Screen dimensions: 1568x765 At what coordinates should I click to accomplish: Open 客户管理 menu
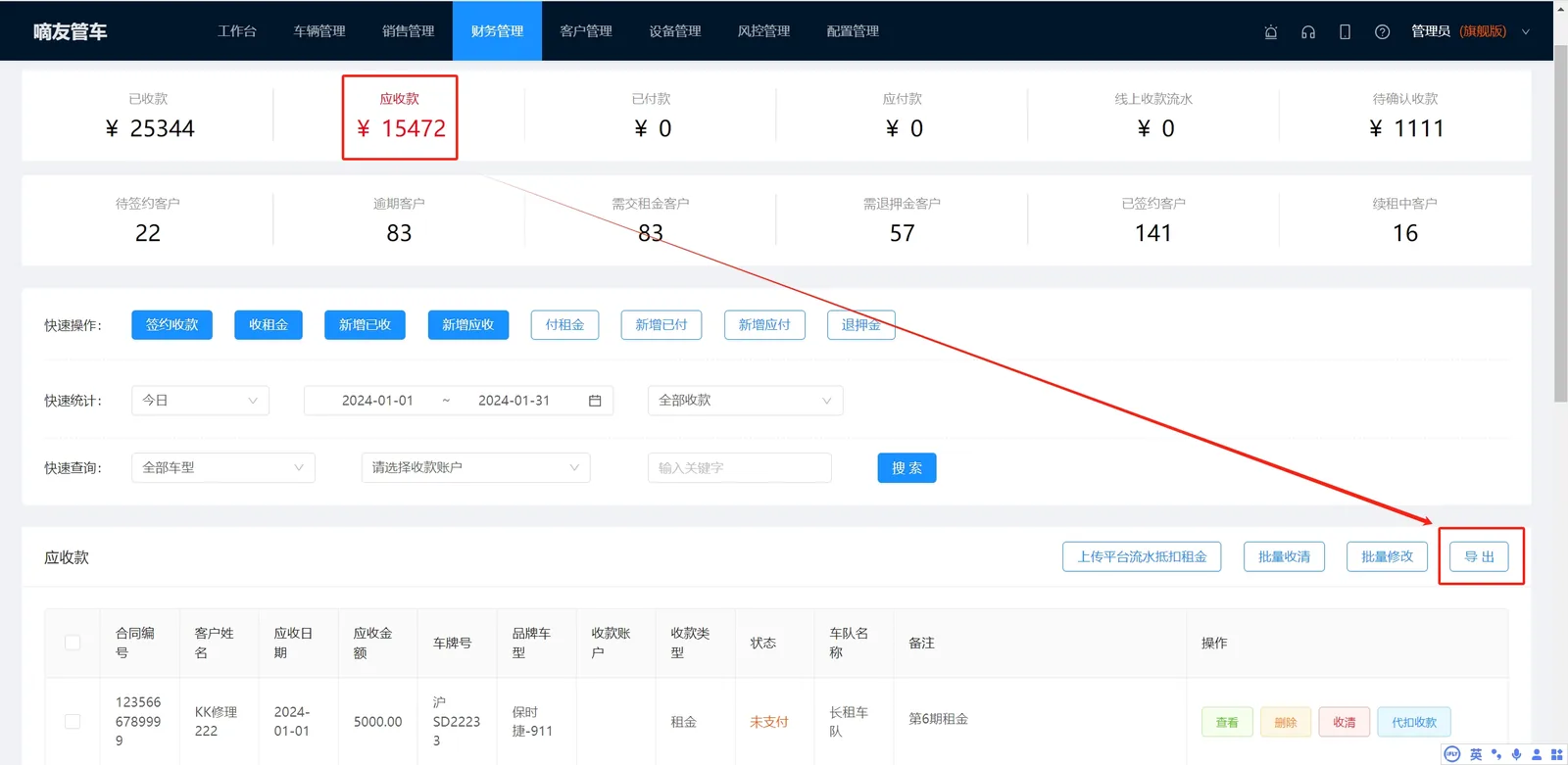586,31
